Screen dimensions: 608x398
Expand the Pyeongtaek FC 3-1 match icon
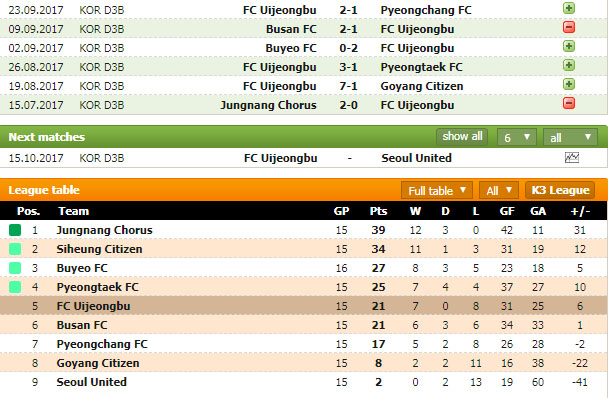point(569,65)
